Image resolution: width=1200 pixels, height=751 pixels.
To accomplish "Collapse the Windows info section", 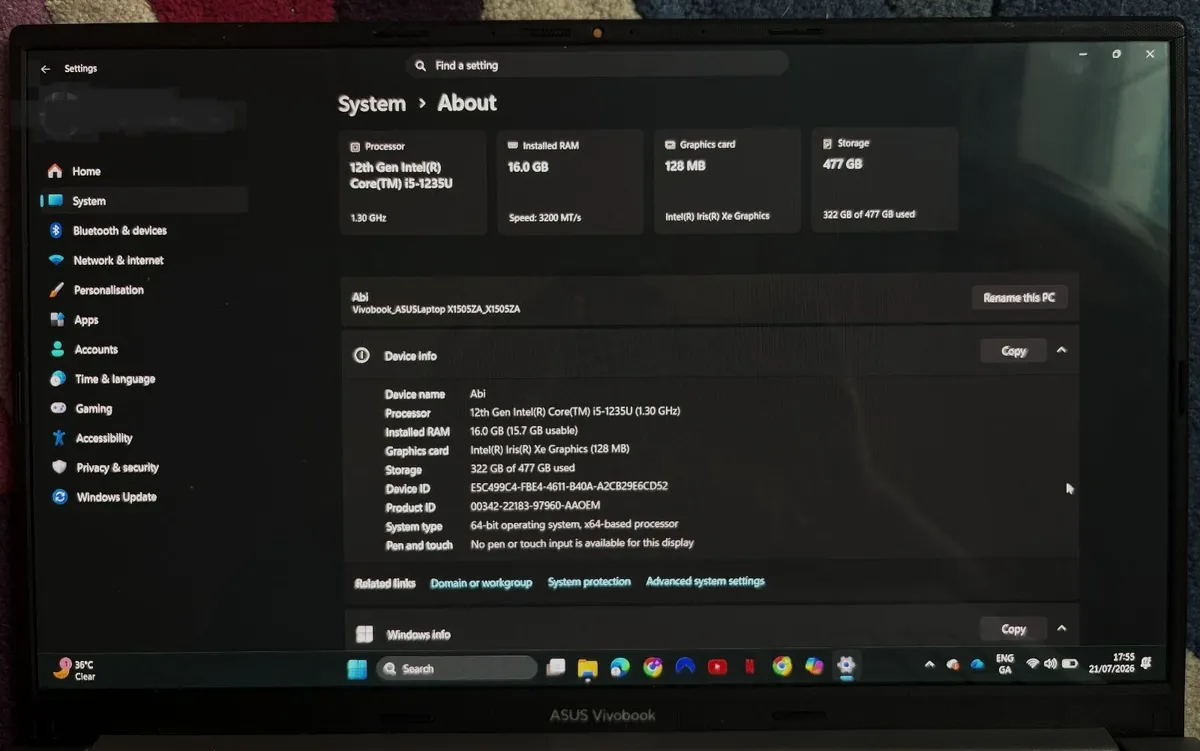I will point(1062,628).
